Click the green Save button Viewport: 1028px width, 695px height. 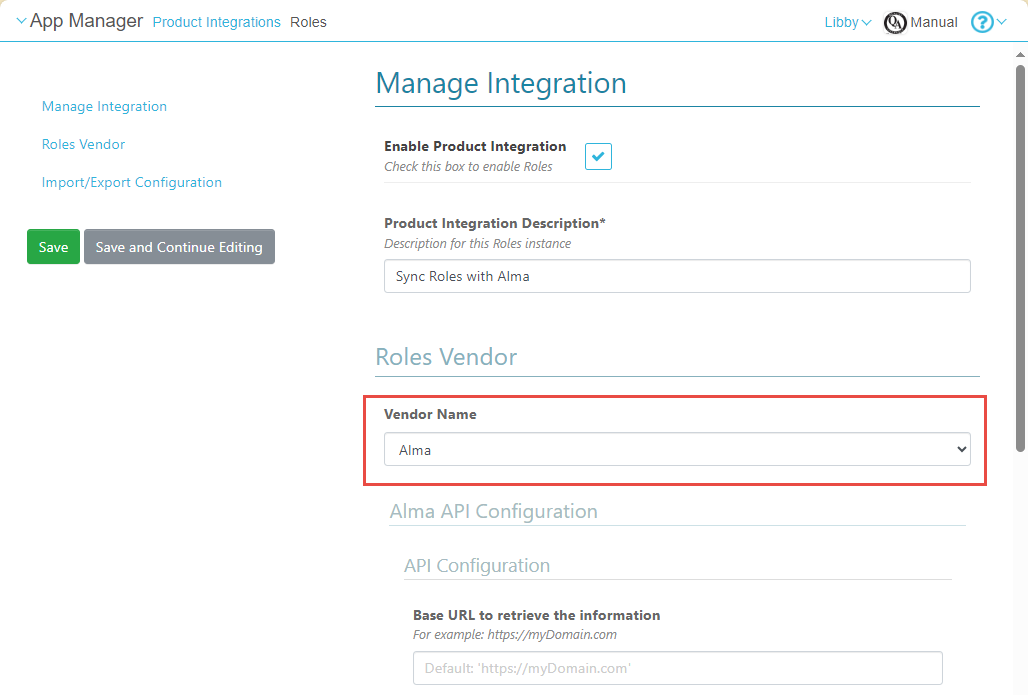pos(53,247)
